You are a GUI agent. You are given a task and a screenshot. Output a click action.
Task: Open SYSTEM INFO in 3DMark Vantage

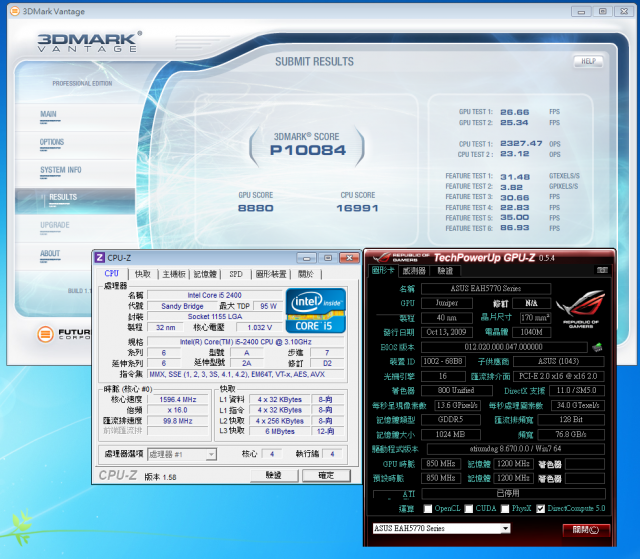click(x=61, y=170)
